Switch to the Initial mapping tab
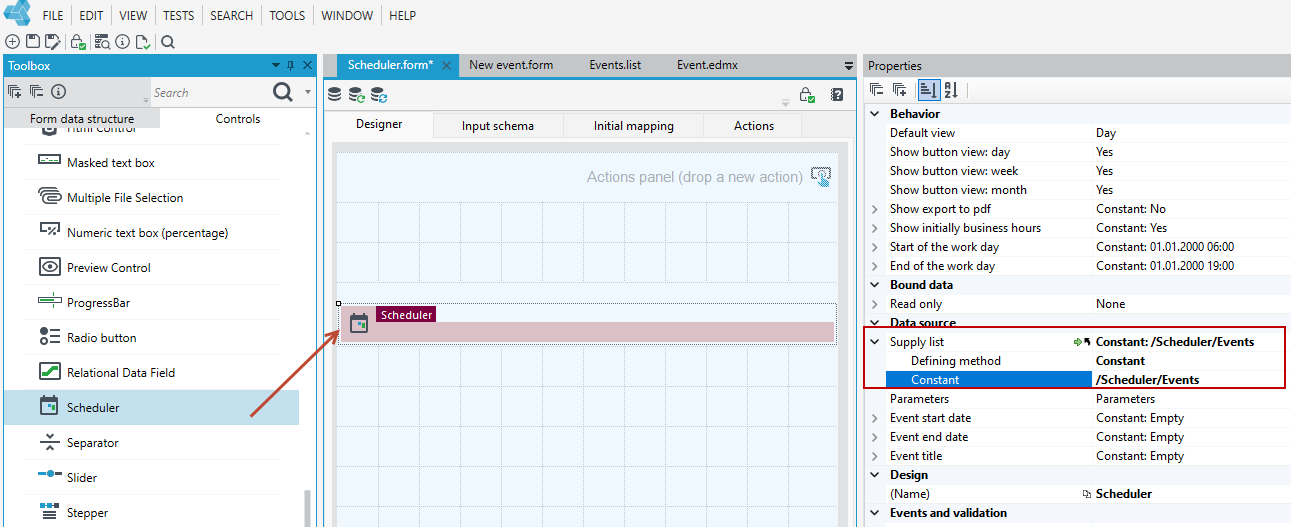The height and width of the screenshot is (527, 1291). [634, 126]
